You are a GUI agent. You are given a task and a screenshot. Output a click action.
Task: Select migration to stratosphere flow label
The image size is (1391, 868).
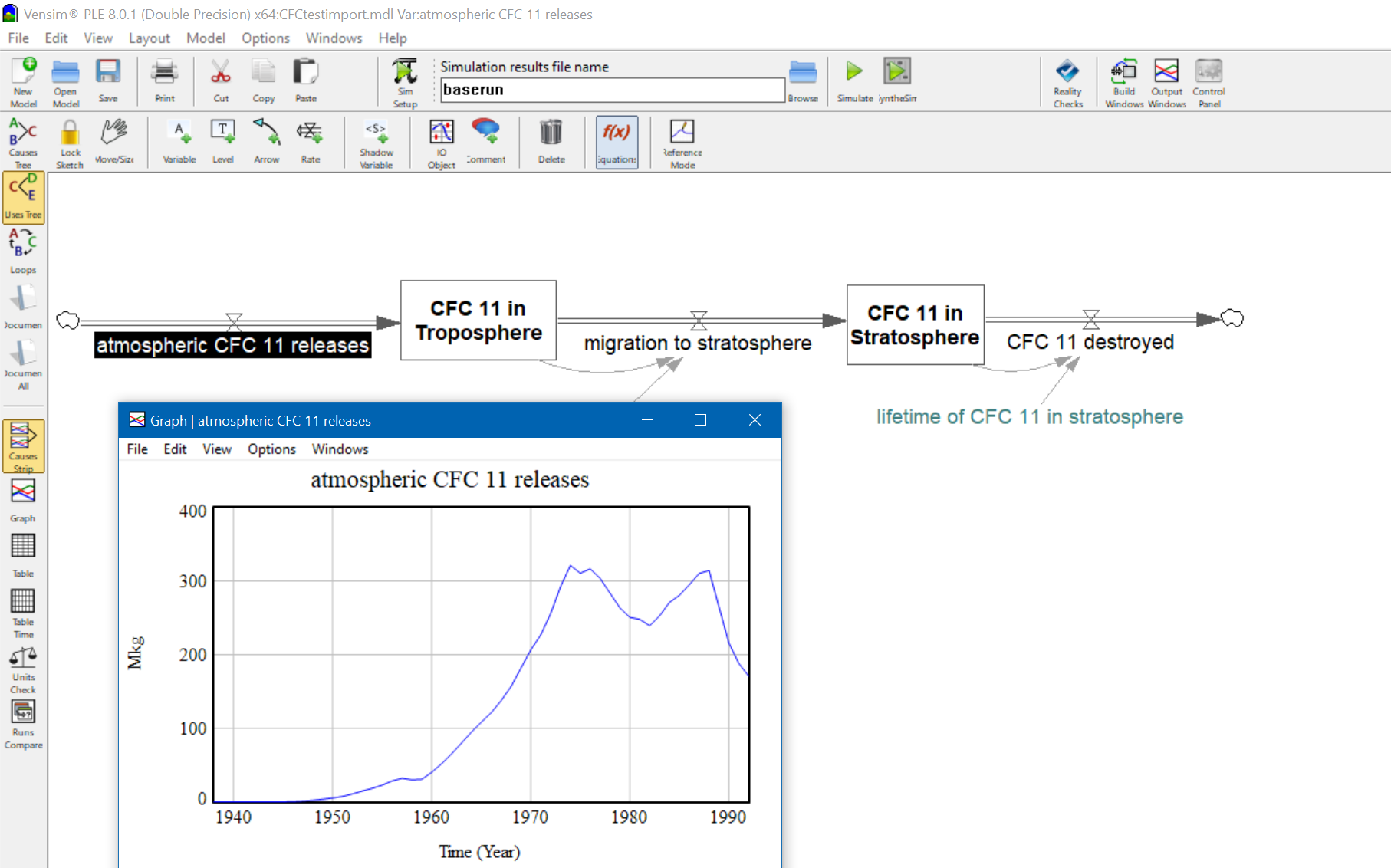(x=698, y=343)
